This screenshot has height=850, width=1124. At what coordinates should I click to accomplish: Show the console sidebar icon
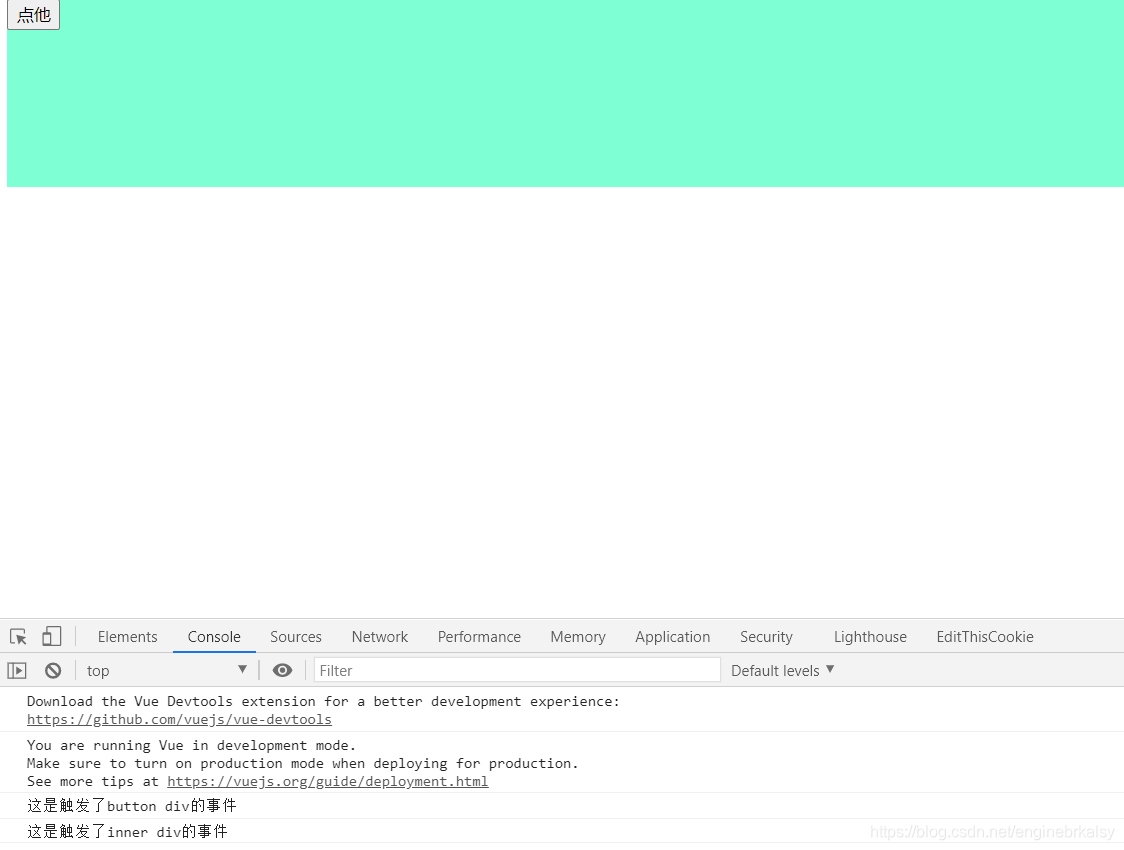click(x=16, y=671)
